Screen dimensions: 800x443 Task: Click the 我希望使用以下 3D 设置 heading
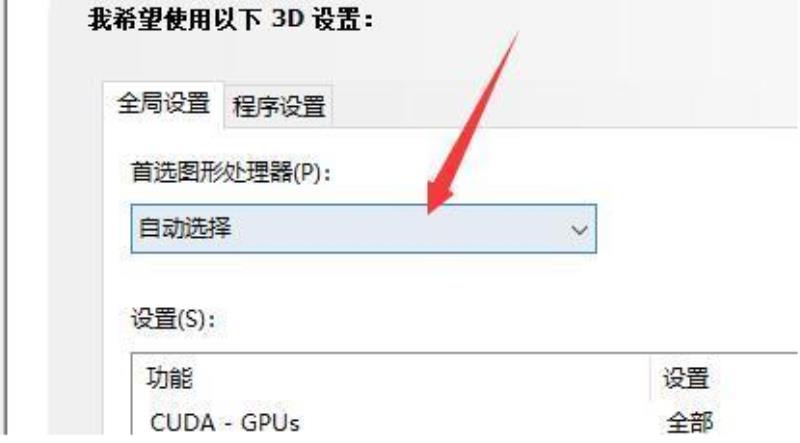(230, 20)
